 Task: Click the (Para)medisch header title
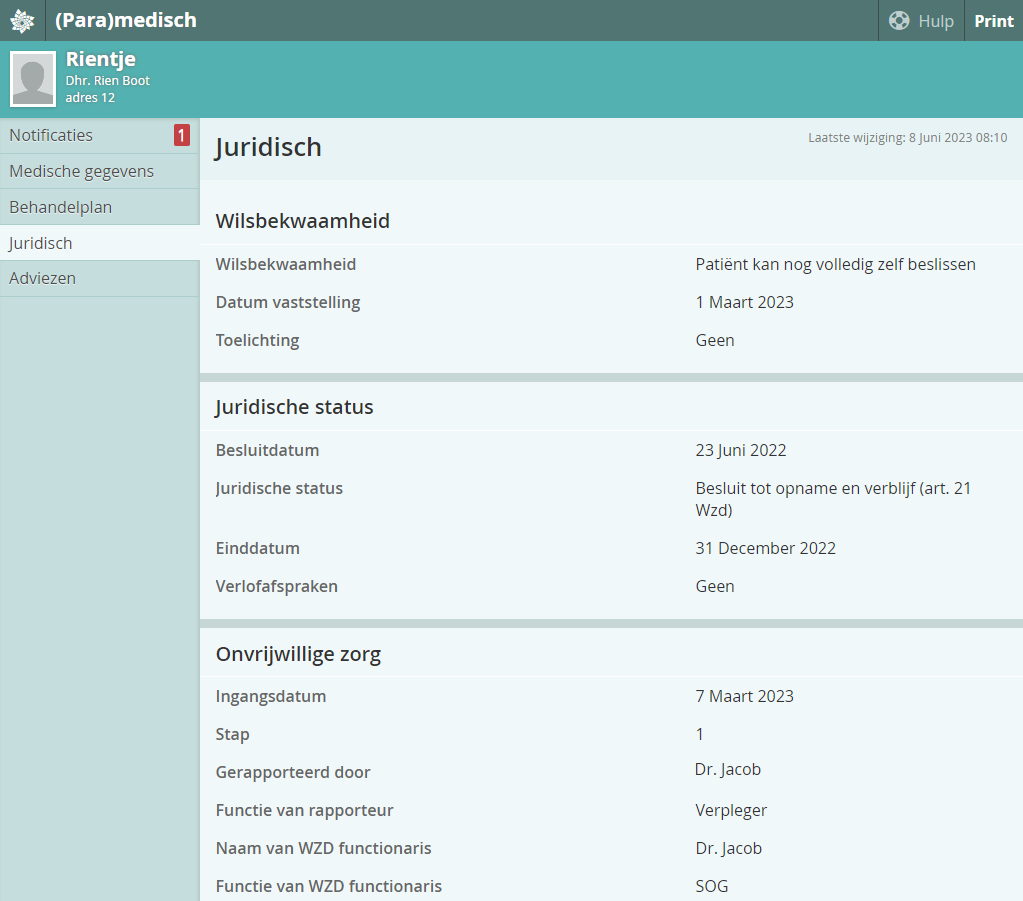126,21
